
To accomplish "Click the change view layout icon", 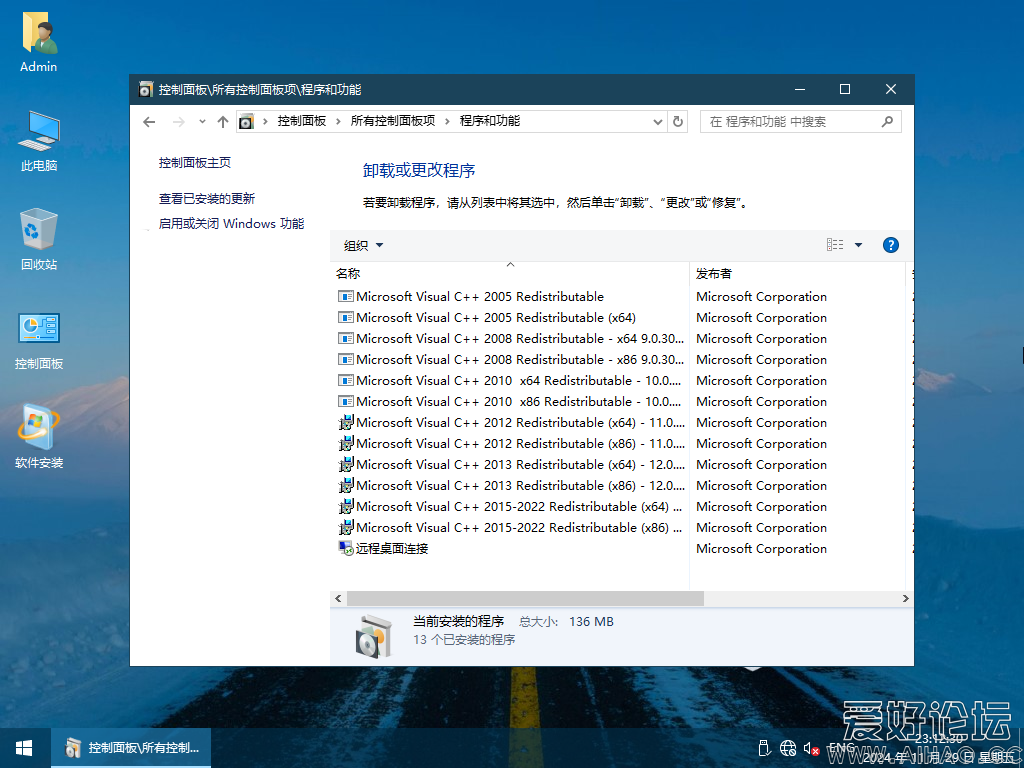I will click(835, 245).
